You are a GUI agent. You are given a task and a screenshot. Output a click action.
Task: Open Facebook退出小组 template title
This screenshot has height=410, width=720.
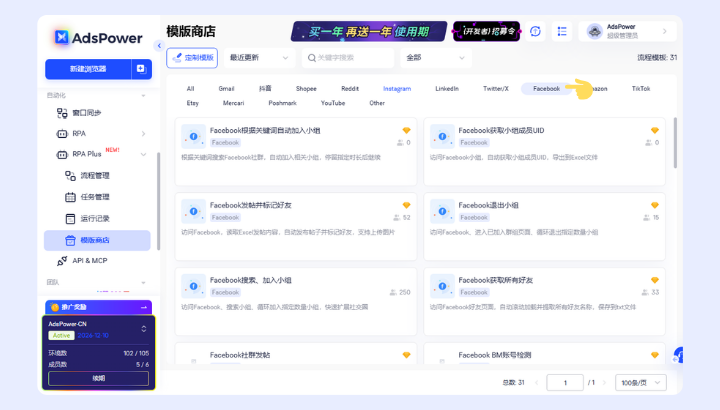click(x=489, y=205)
